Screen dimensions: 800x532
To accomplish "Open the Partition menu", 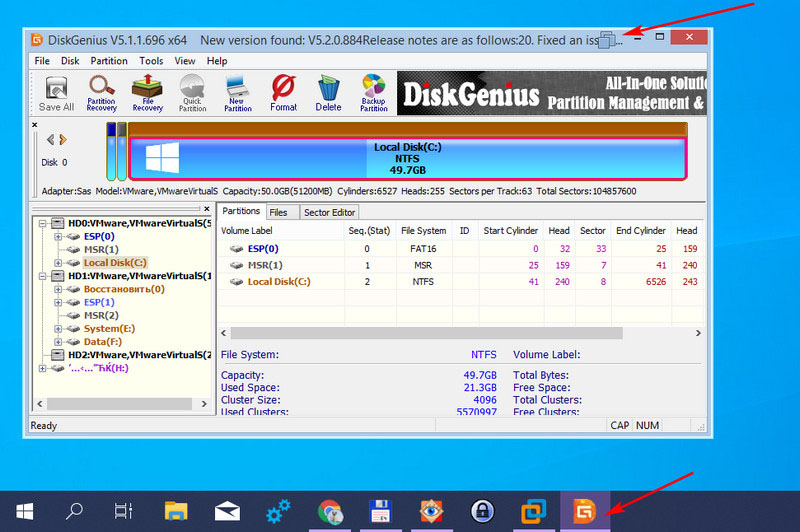I will [109, 61].
